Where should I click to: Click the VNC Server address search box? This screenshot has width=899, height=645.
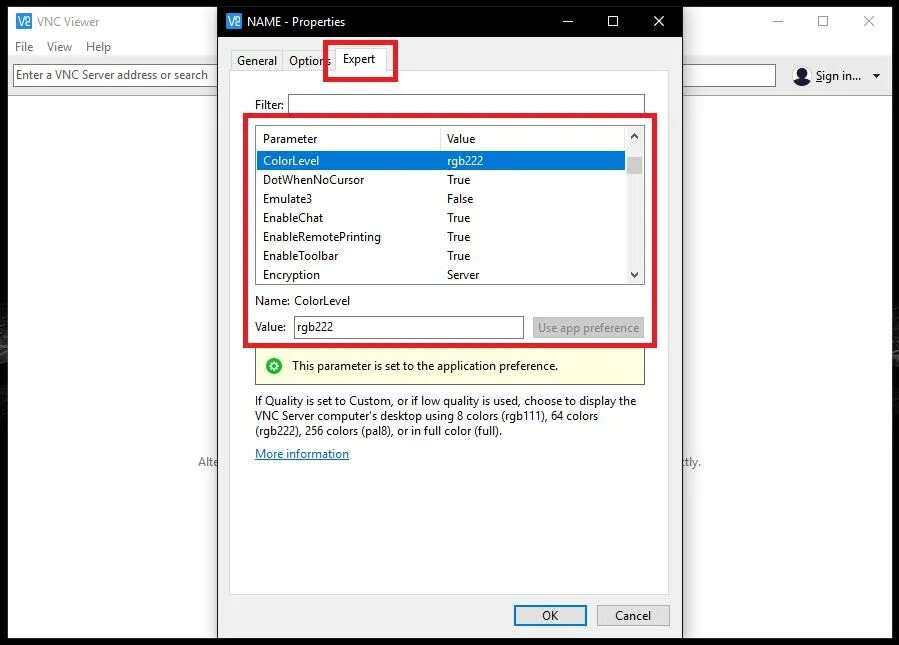115,75
